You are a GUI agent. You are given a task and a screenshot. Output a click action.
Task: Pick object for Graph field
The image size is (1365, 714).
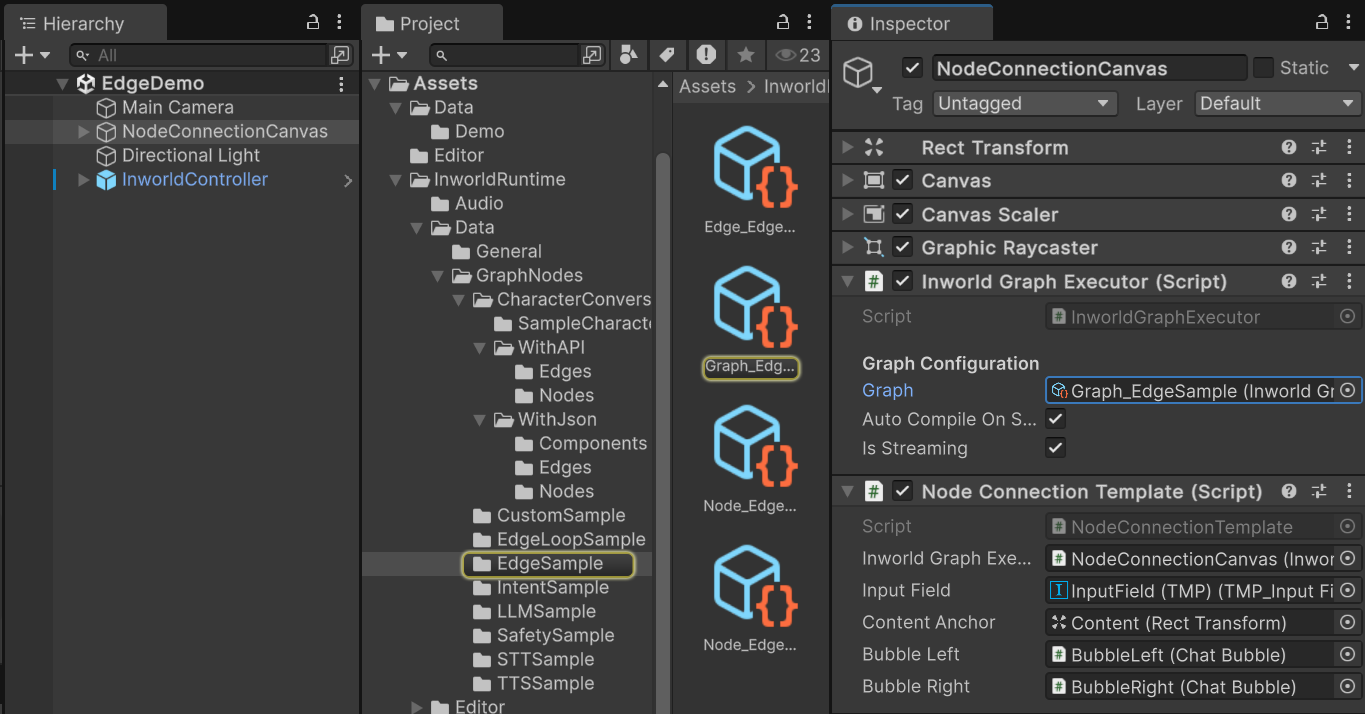point(1347,391)
